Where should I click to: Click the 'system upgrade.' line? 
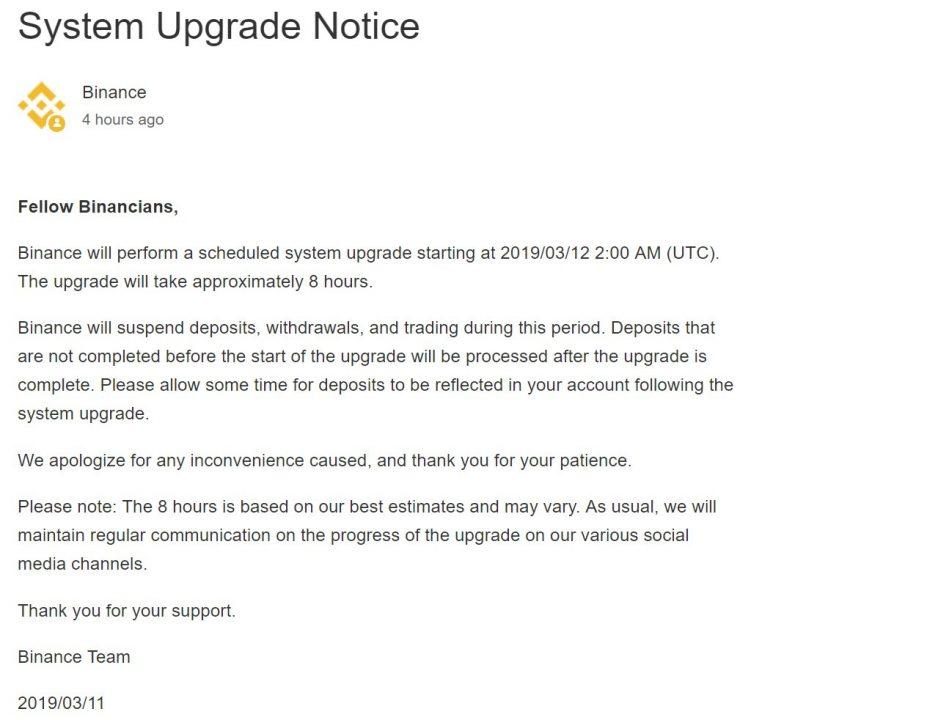coord(83,414)
